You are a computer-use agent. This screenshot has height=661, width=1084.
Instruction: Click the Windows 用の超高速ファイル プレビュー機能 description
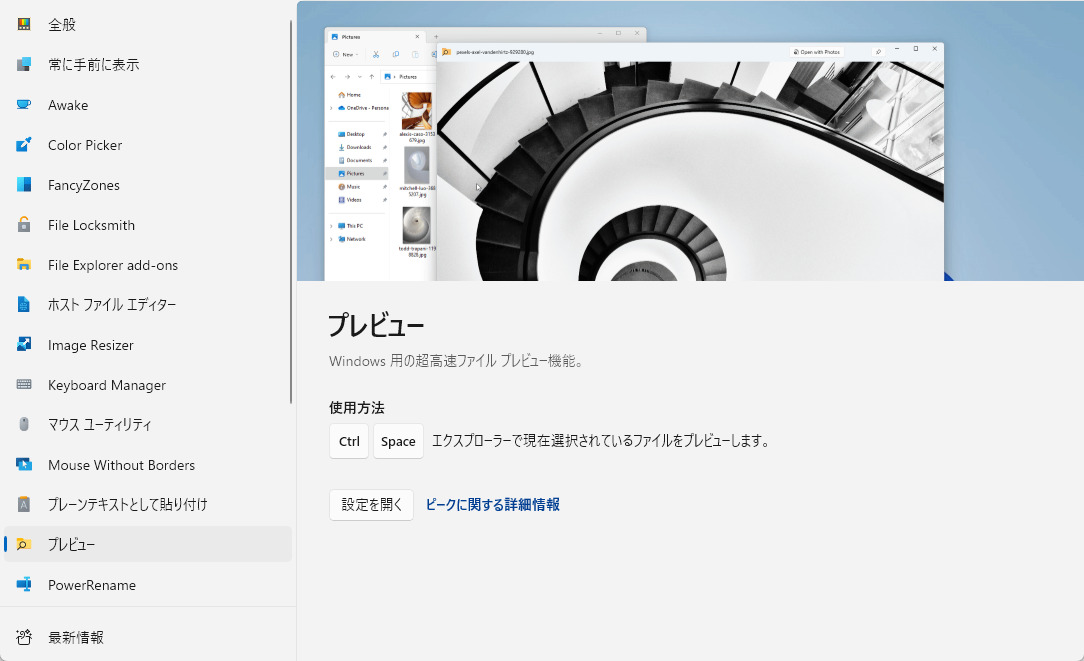click(456, 361)
